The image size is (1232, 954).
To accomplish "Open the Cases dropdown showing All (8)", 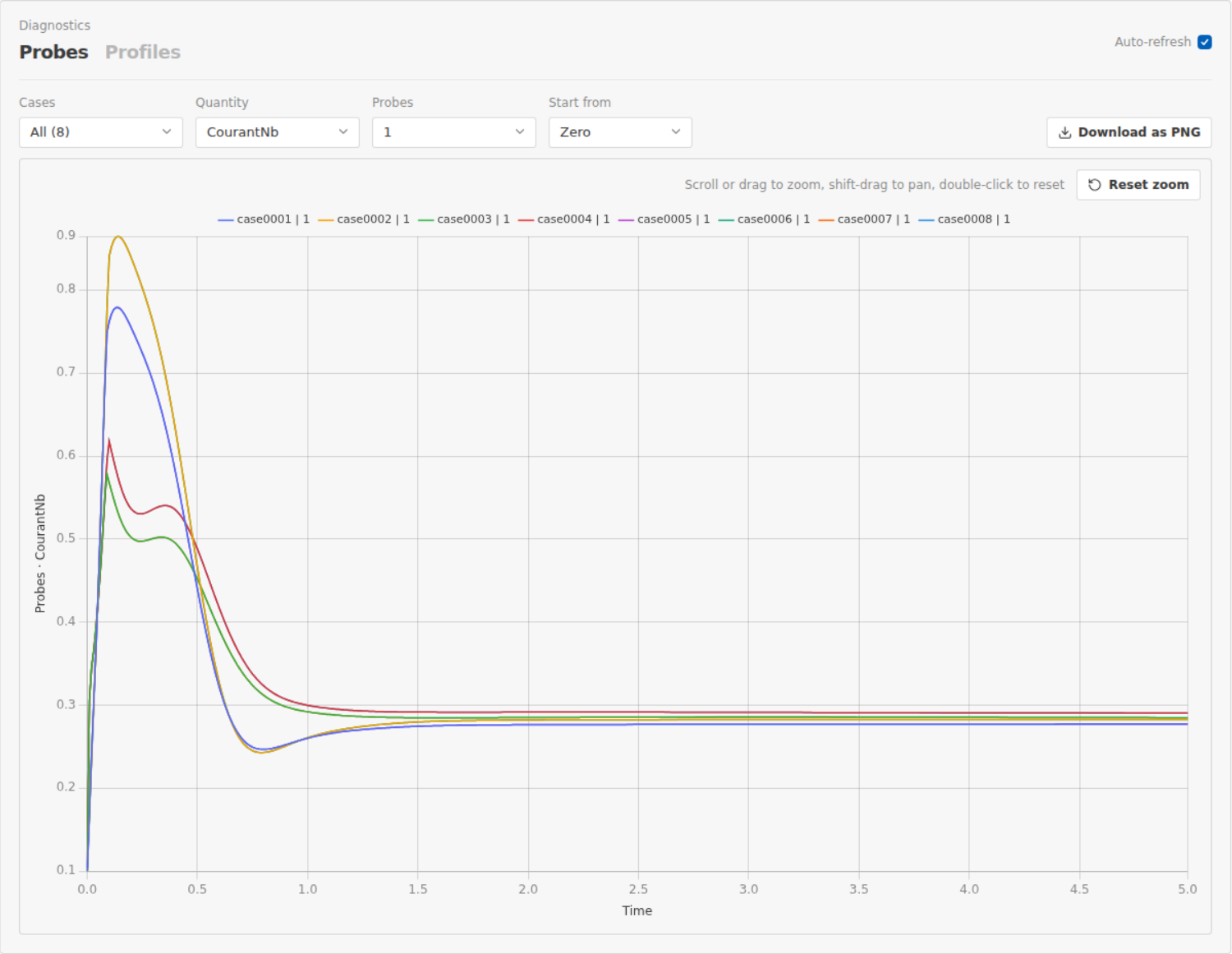I will click(101, 132).
